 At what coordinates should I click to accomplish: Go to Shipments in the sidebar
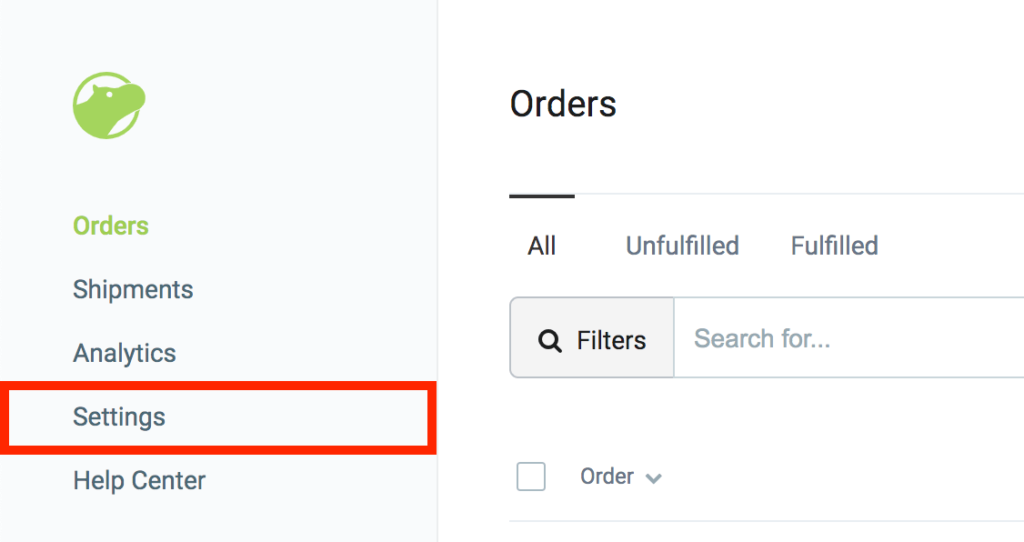pos(133,290)
